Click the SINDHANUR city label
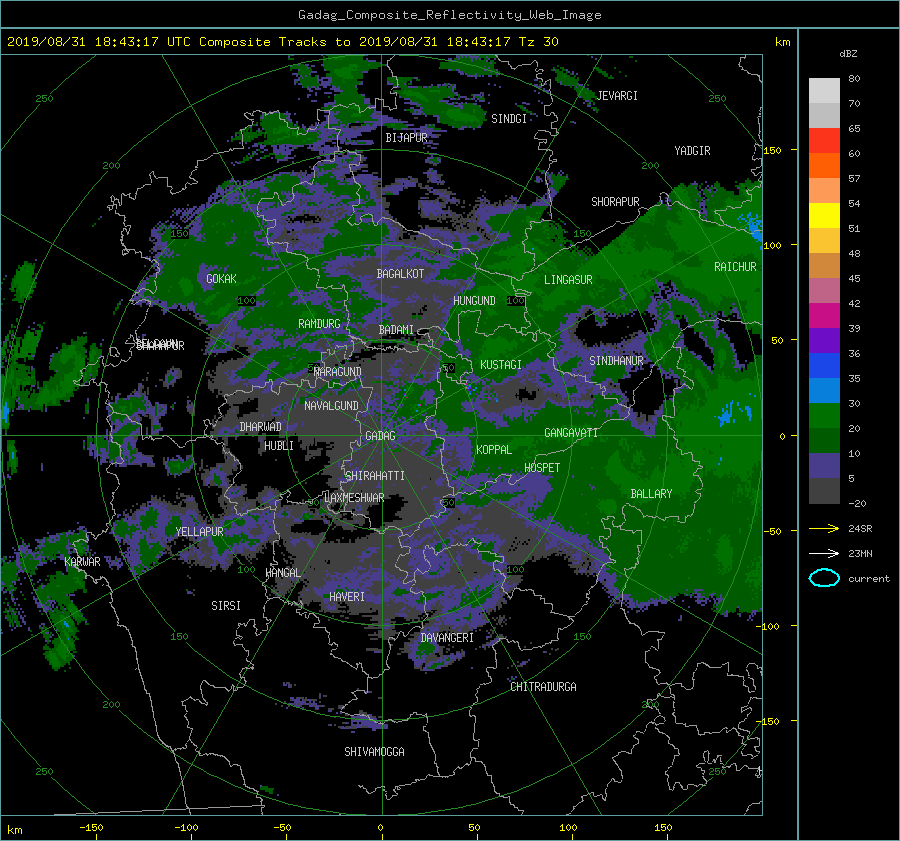Viewport: 900px width, 841px height. pyautogui.click(x=616, y=361)
